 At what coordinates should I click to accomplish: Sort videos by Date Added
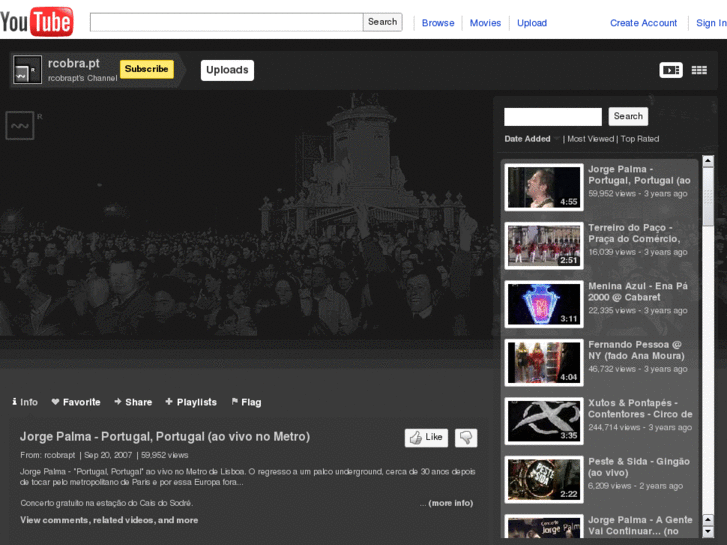[527, 139]
